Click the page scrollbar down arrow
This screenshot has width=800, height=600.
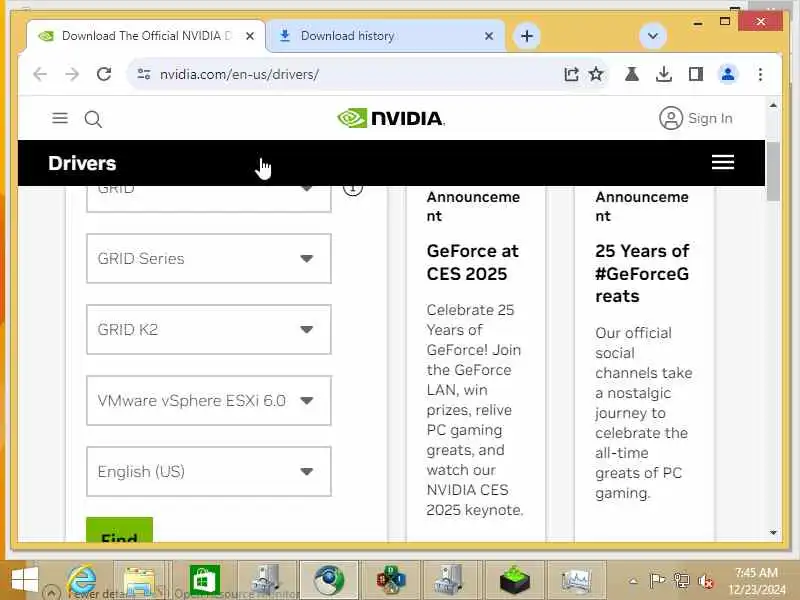point(773,532)
